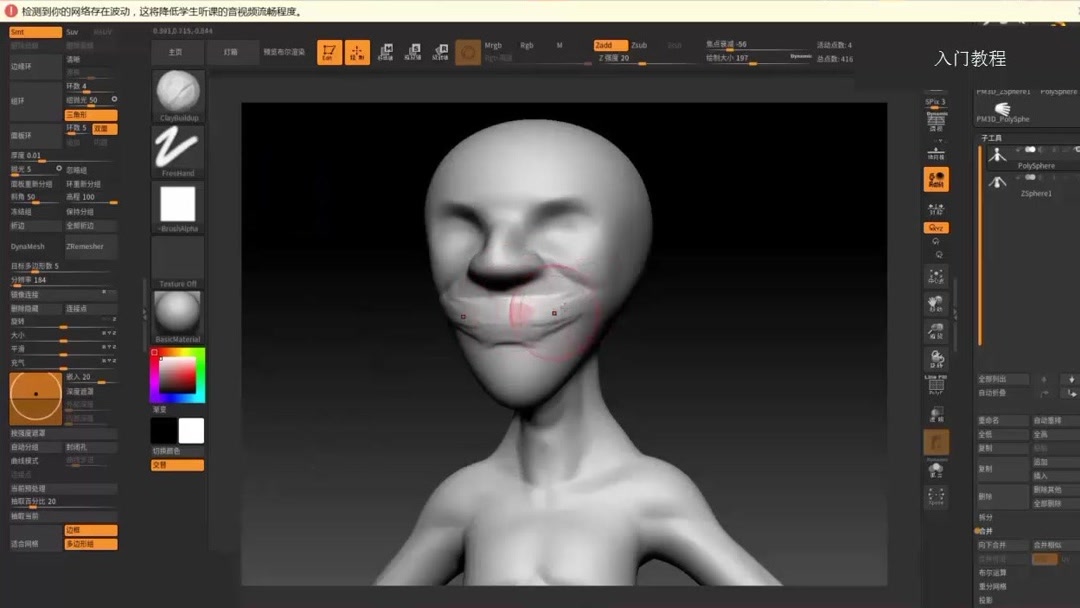The width and height of the screenshot is (1080, 608).
Task: Click the Qxyz symmetry icon on right shelf
Action: [x=936, y=227]
